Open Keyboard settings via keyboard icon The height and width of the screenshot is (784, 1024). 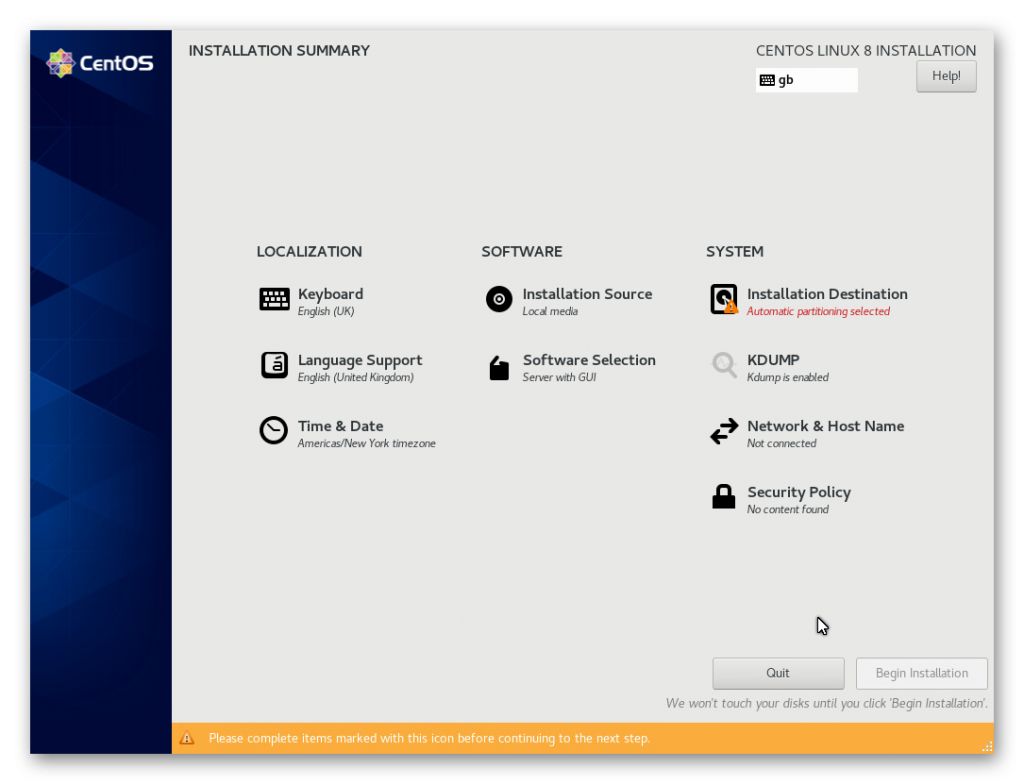(x=274, y=300)
